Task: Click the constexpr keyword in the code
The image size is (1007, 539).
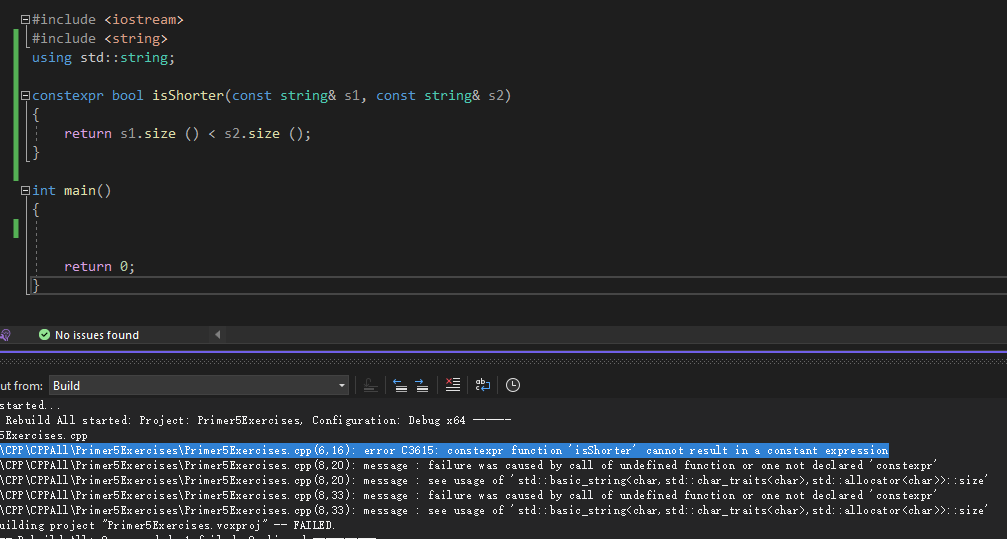Action: tap(67, 96)
